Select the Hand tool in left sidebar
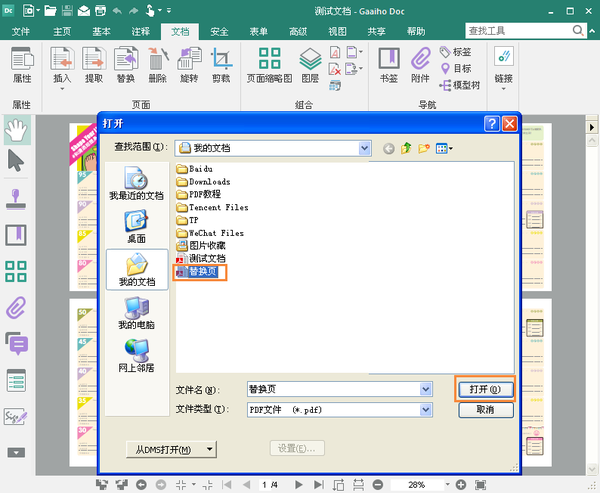600x493 pixels. [x=16, y=129]
